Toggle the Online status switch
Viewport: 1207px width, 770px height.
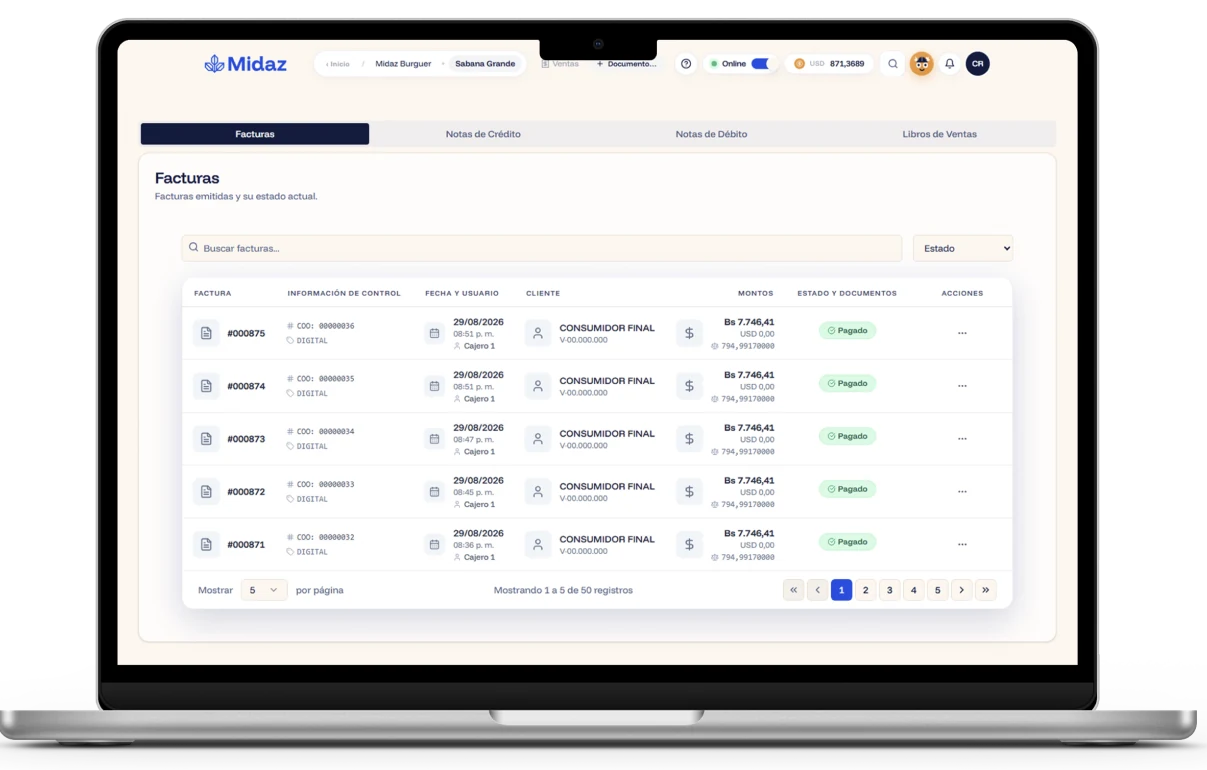tap(761, 64)
